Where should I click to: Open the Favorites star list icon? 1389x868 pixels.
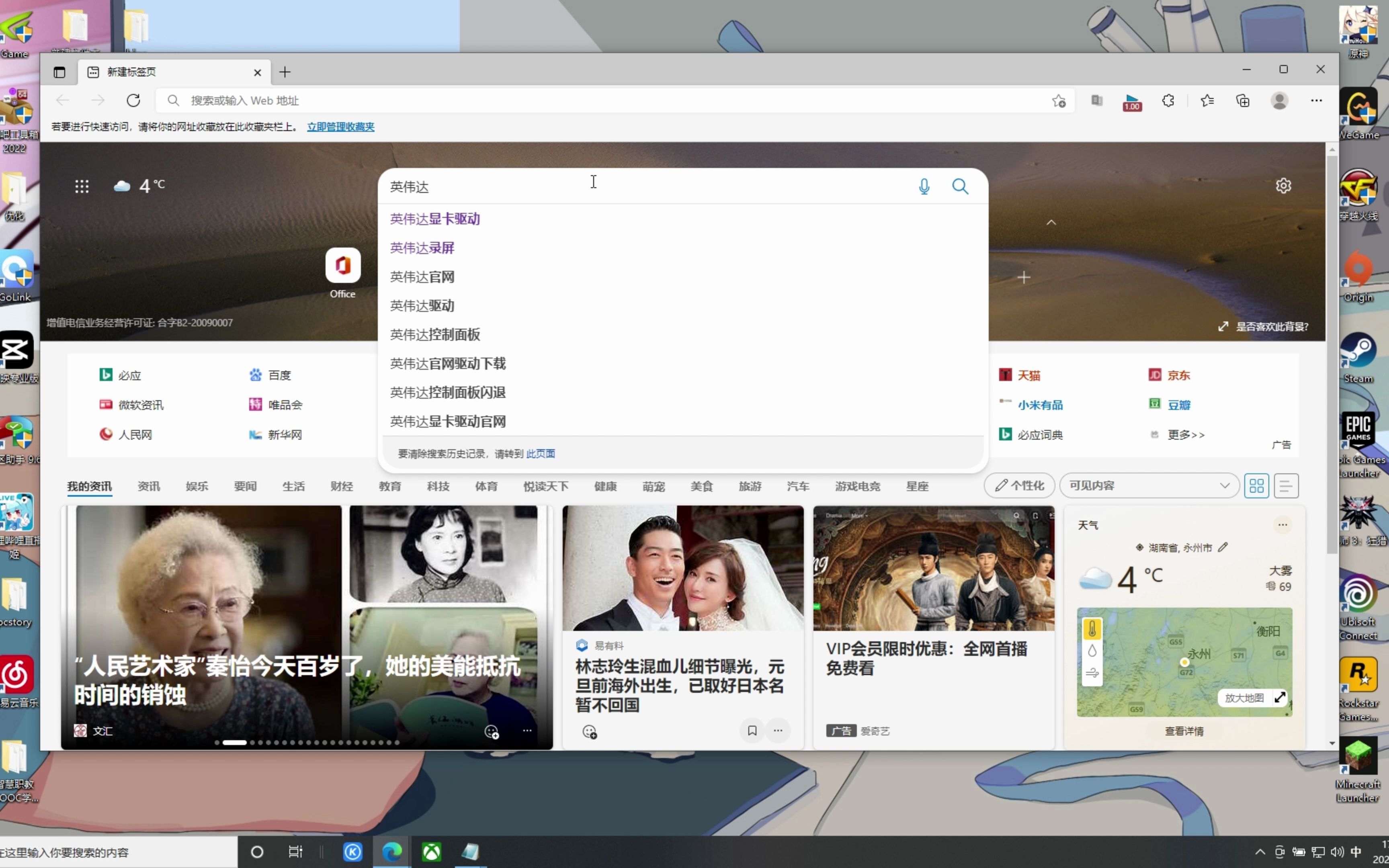click(1207, 101)
